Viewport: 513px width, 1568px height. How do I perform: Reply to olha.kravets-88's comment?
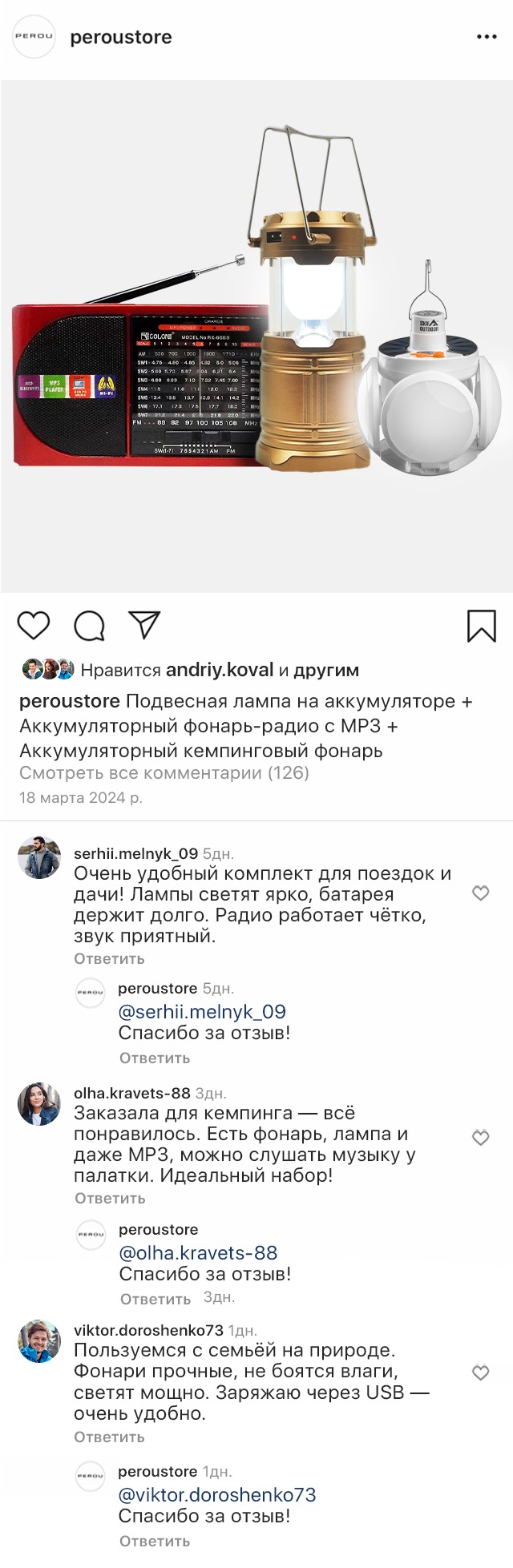pyautogui.click(x=110, y=1199)
